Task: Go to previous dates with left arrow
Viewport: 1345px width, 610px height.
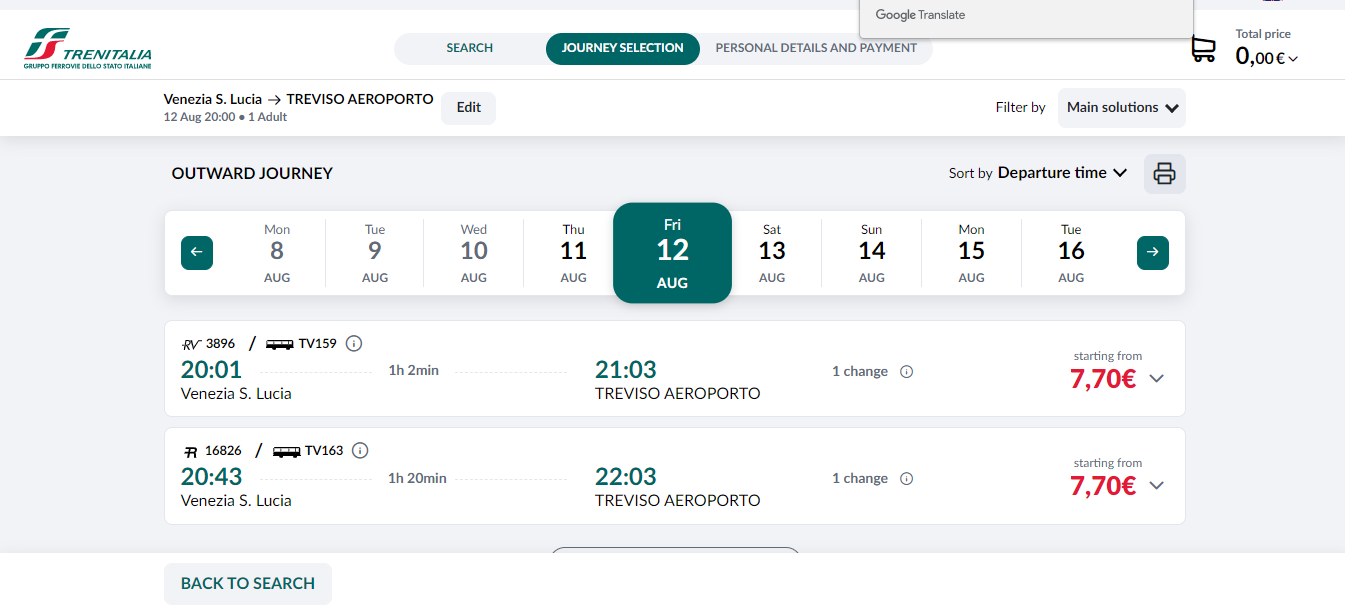Action: (197, 253)
